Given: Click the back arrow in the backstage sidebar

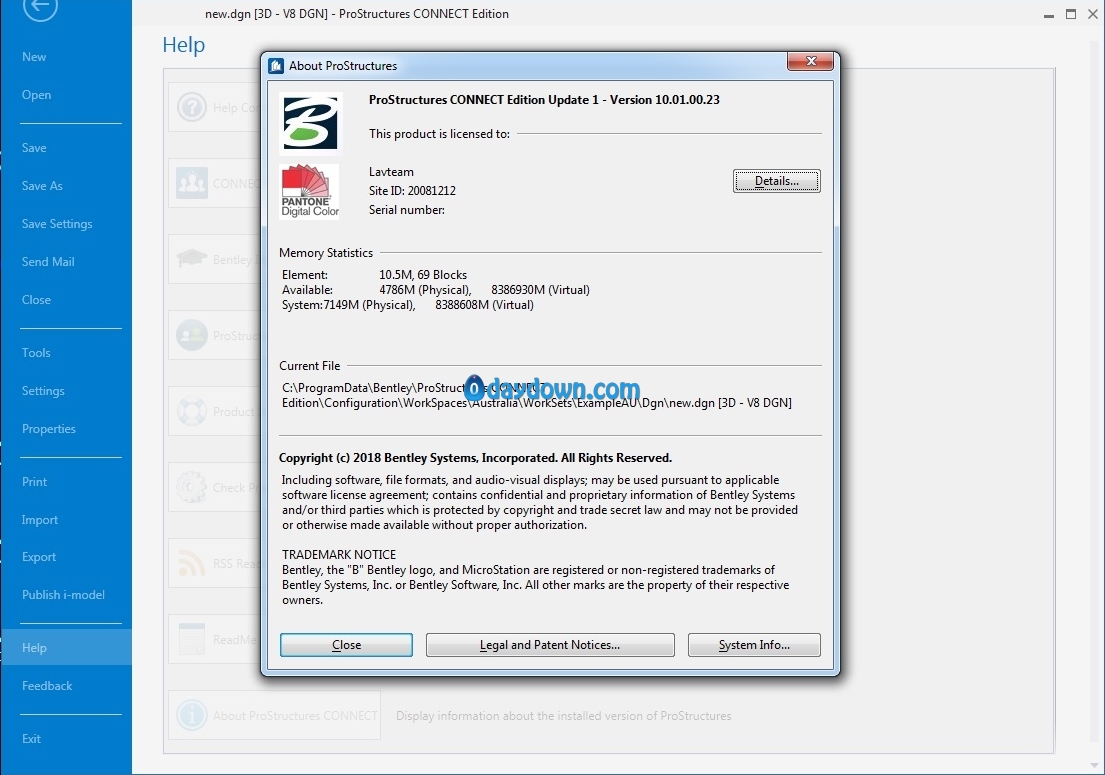Looking at the screenshot, I should (x=39, y=8).
